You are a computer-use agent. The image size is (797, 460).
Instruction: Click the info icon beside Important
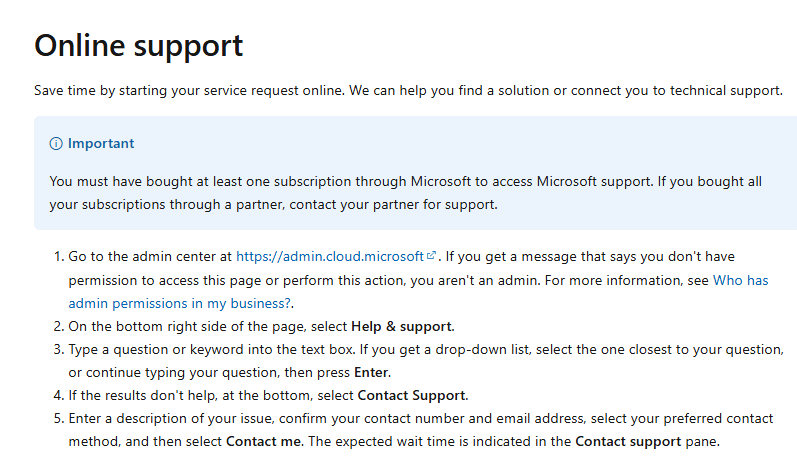[56, 144]
